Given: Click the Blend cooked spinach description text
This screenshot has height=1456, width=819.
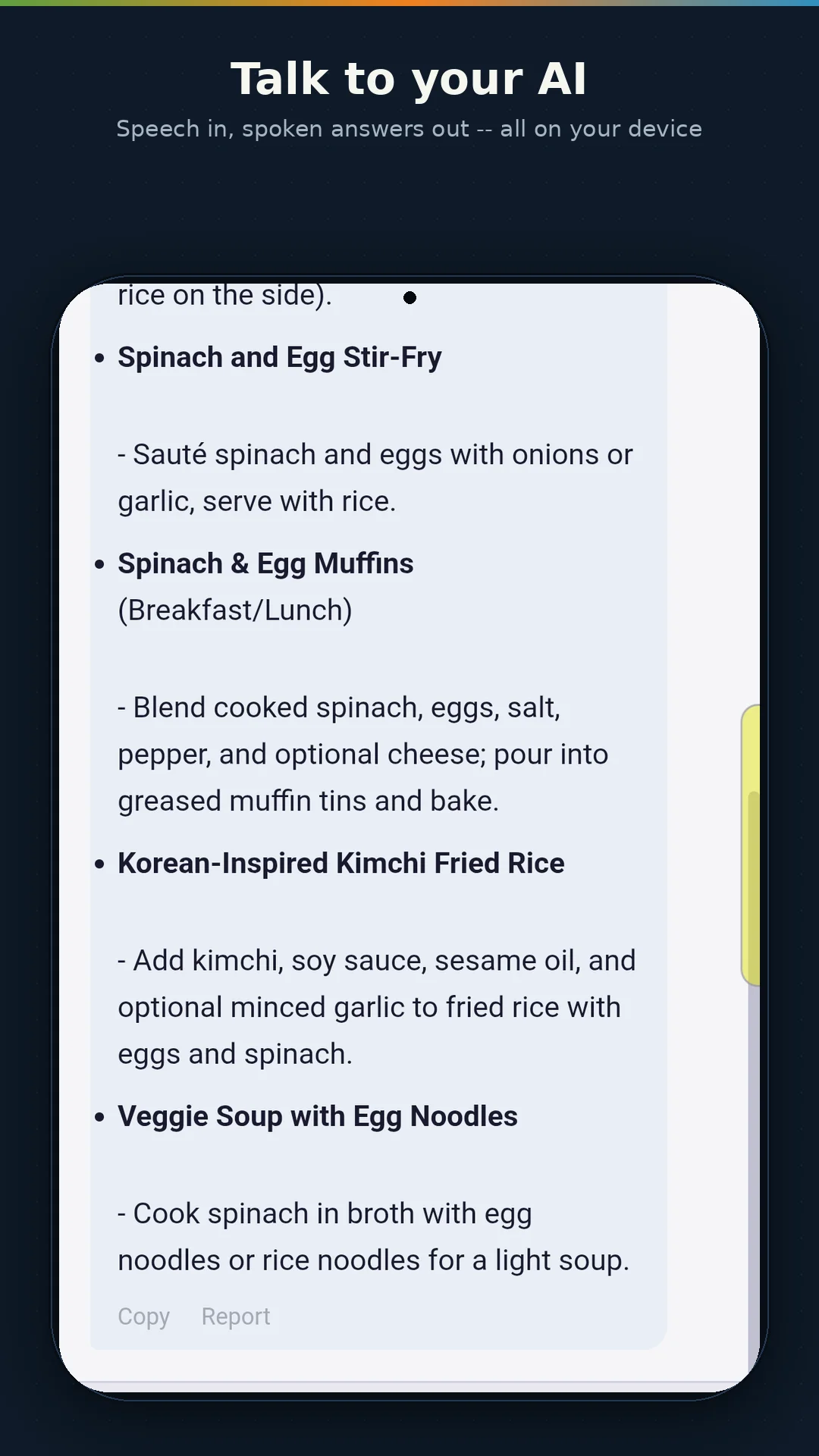Looking at the screenshot, I should coord(363,755).
